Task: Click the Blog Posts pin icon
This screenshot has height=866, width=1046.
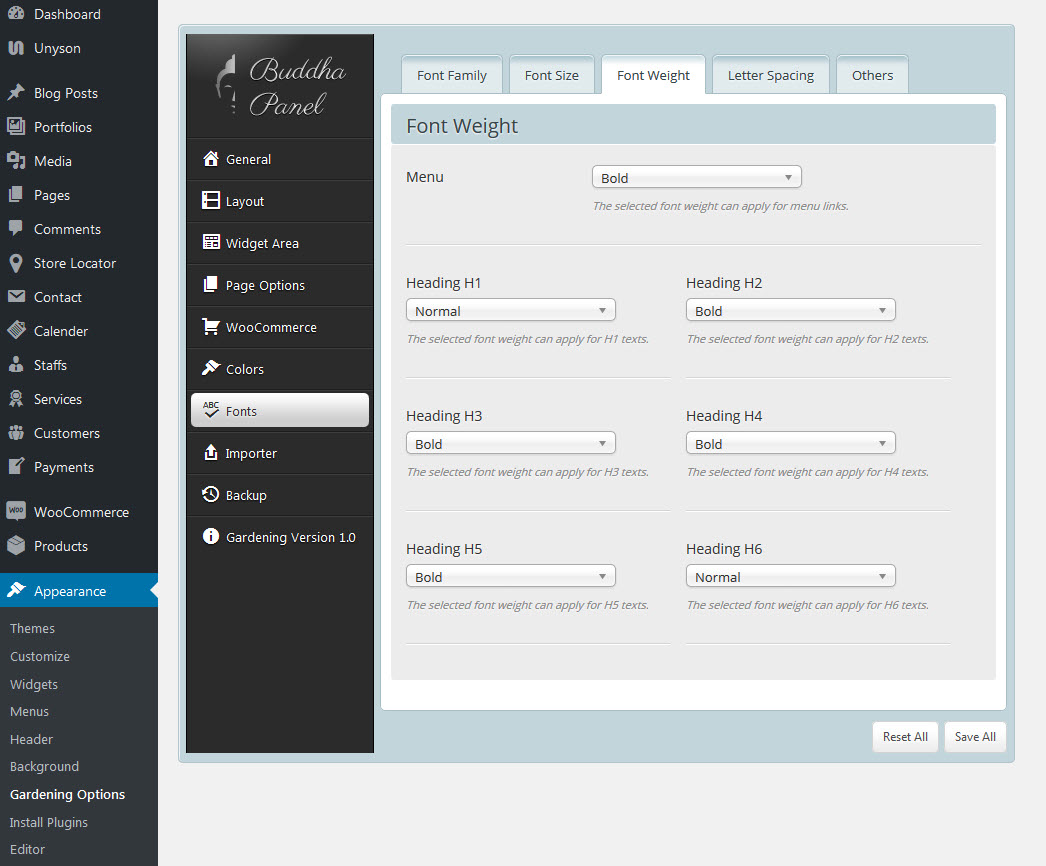Action: [16, 93]
